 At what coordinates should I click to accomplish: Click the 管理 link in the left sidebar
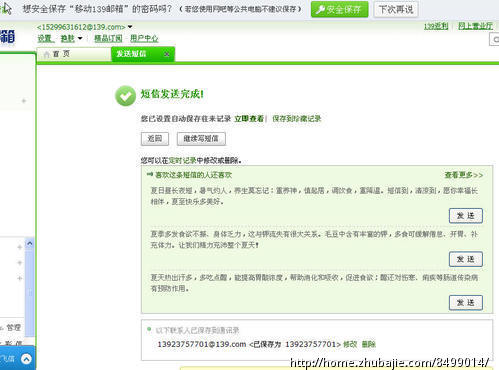tap(14, 328)
